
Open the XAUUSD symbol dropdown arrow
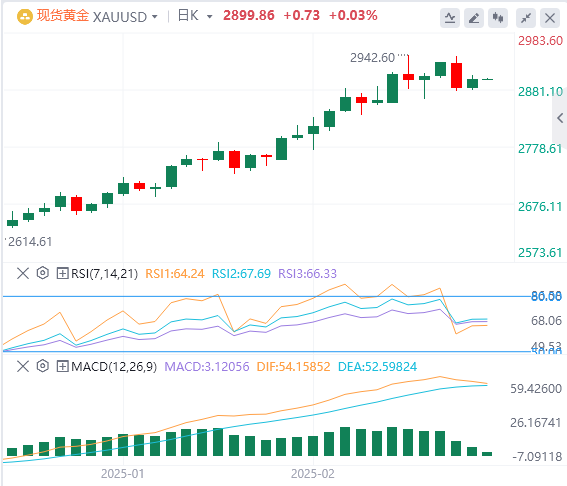pos(155,17)
